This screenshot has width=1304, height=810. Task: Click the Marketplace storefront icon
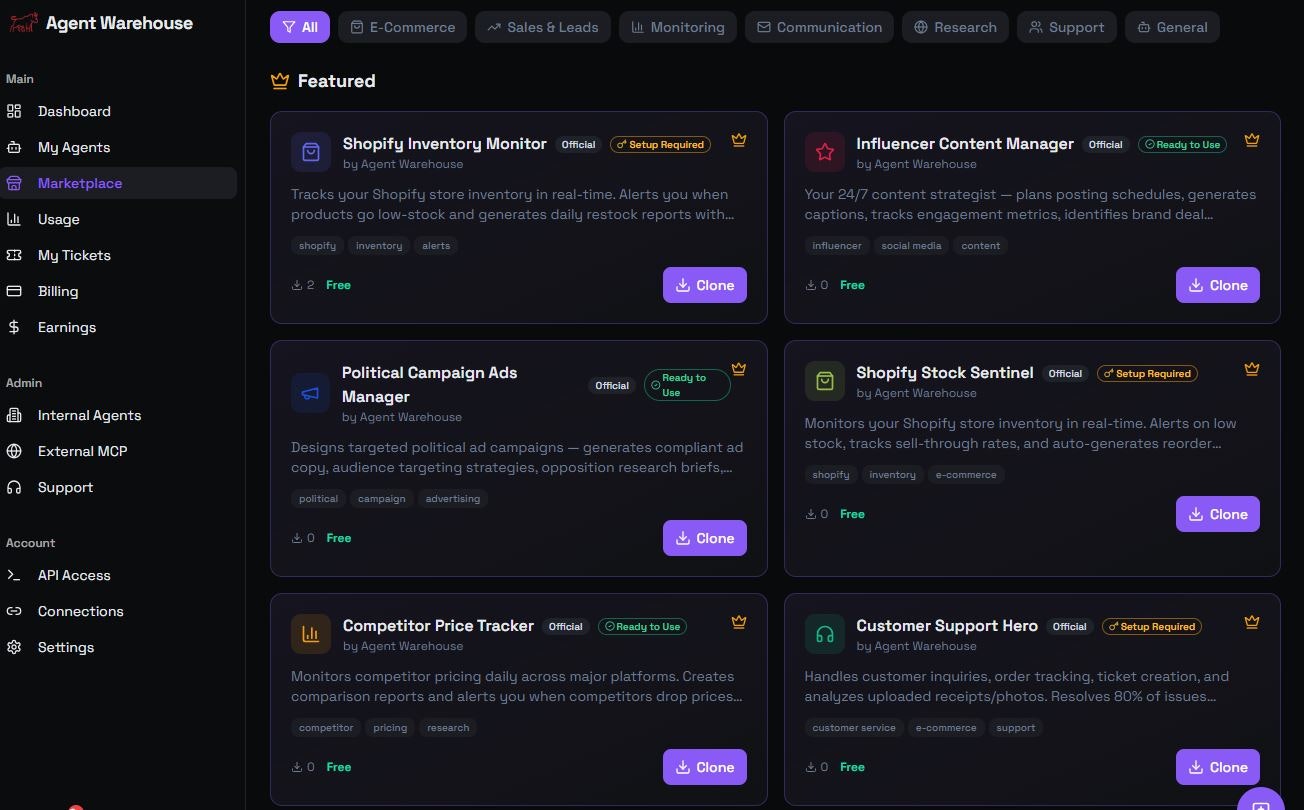click(14, 183)
